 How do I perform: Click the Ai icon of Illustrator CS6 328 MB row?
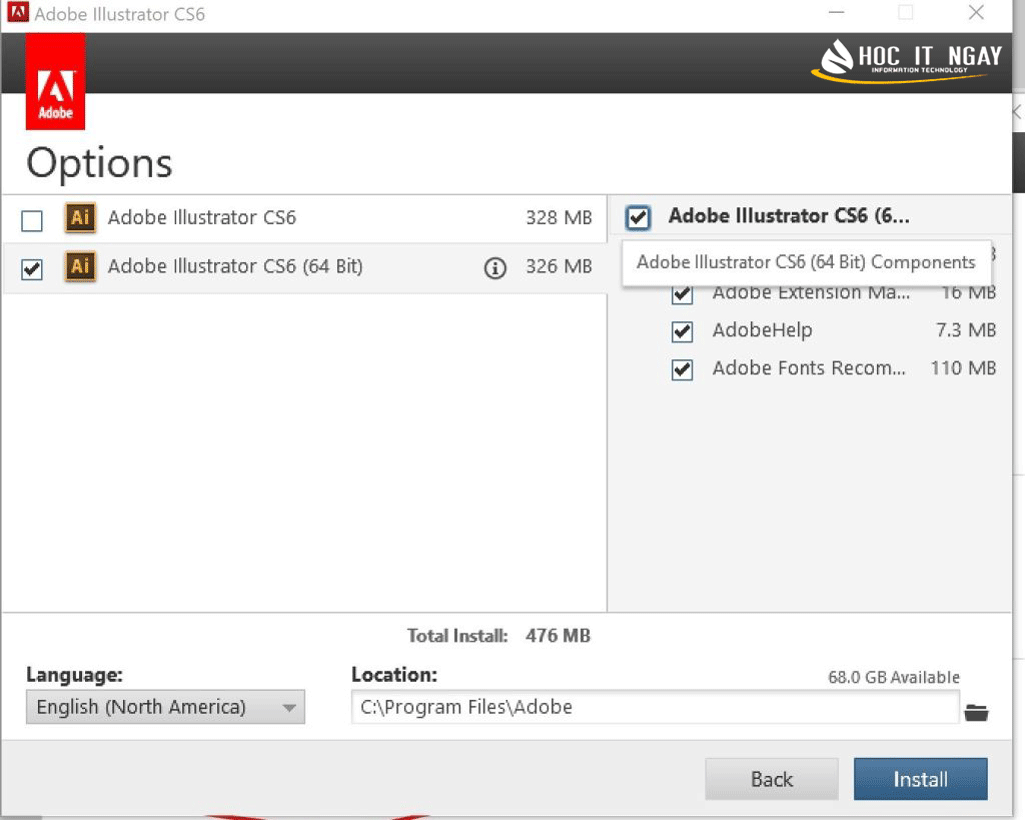tap(80, 217)
